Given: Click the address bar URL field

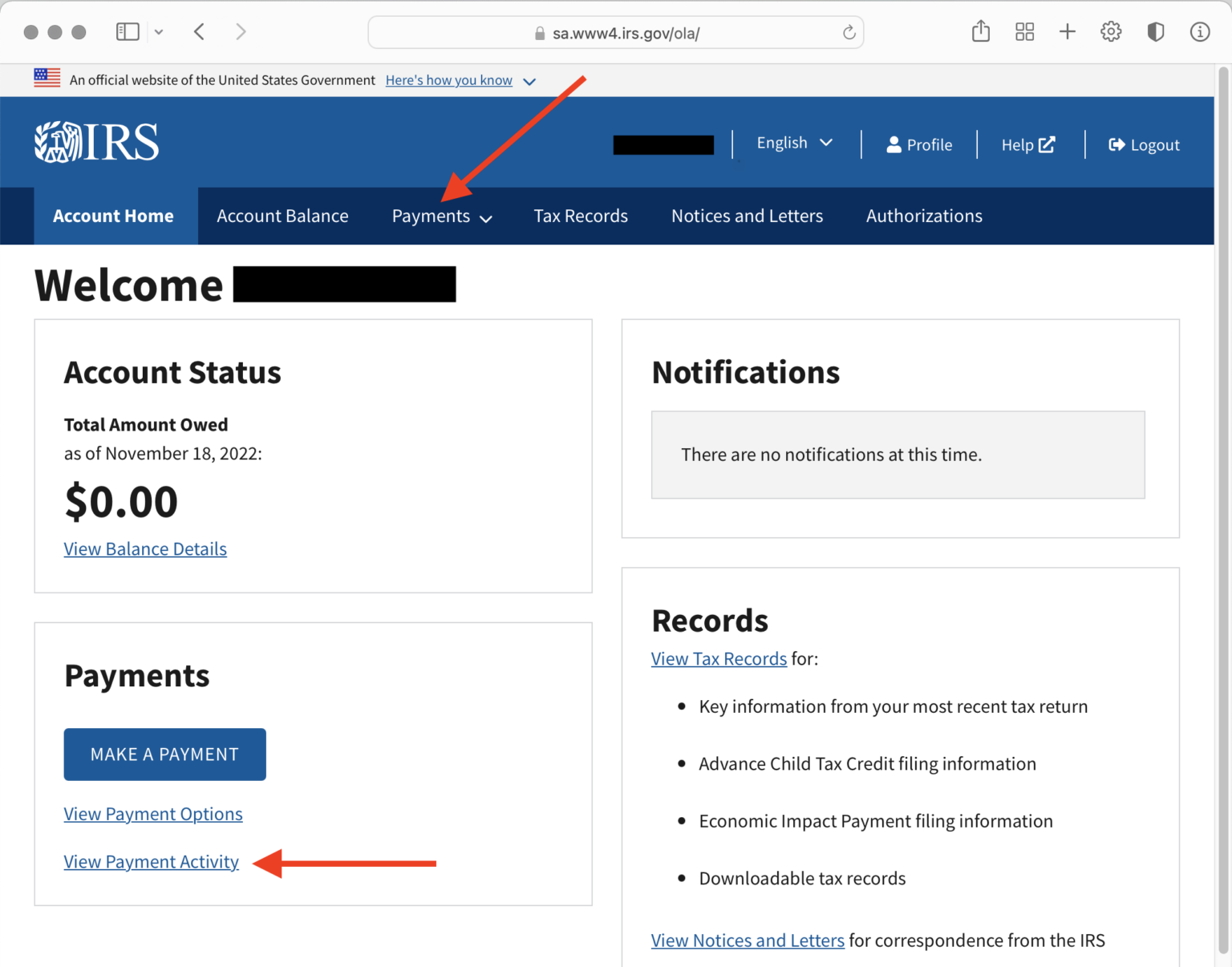Looking at the screenshot, I should [626, 33].
